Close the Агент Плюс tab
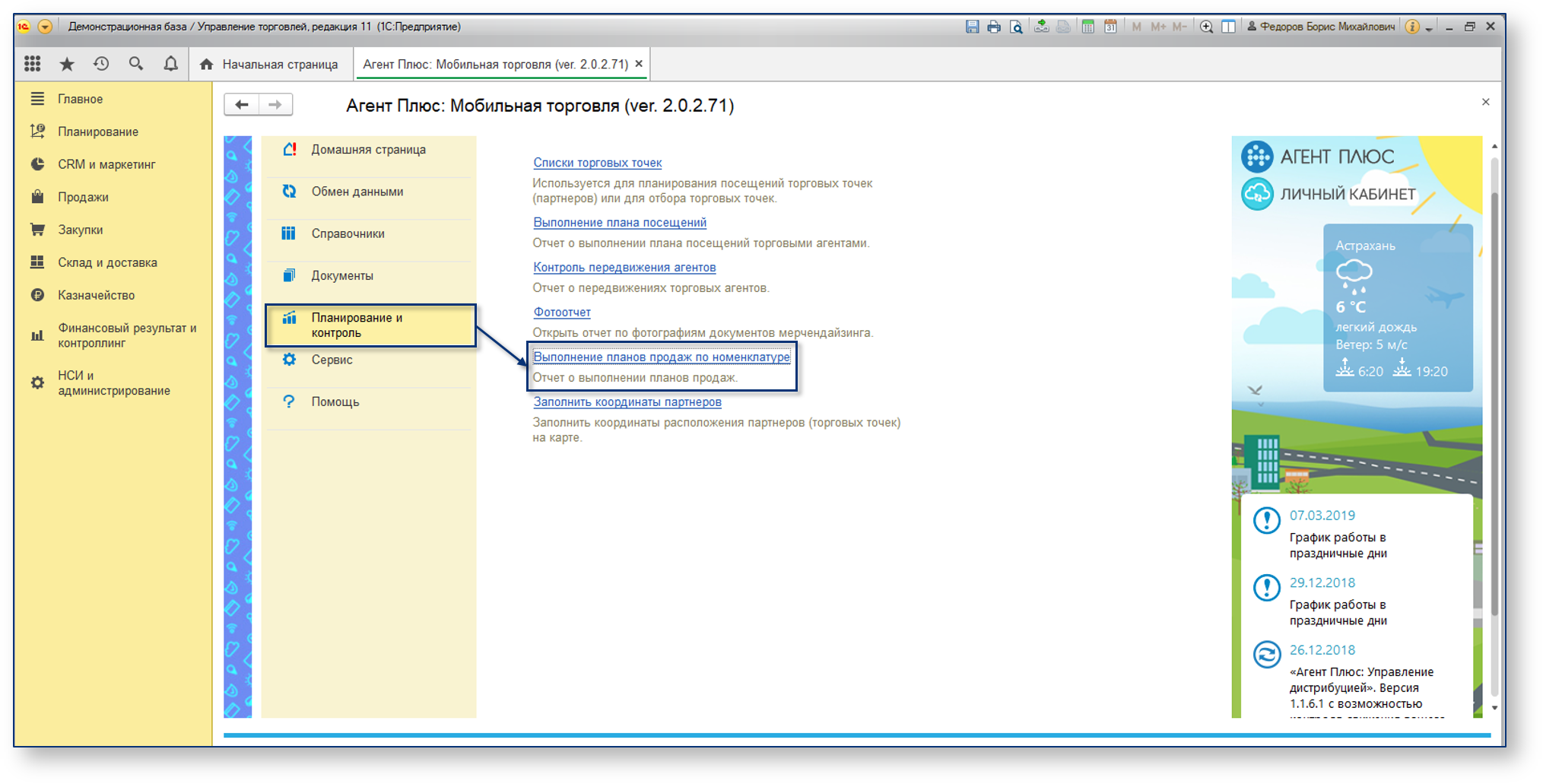 [639, 64]
